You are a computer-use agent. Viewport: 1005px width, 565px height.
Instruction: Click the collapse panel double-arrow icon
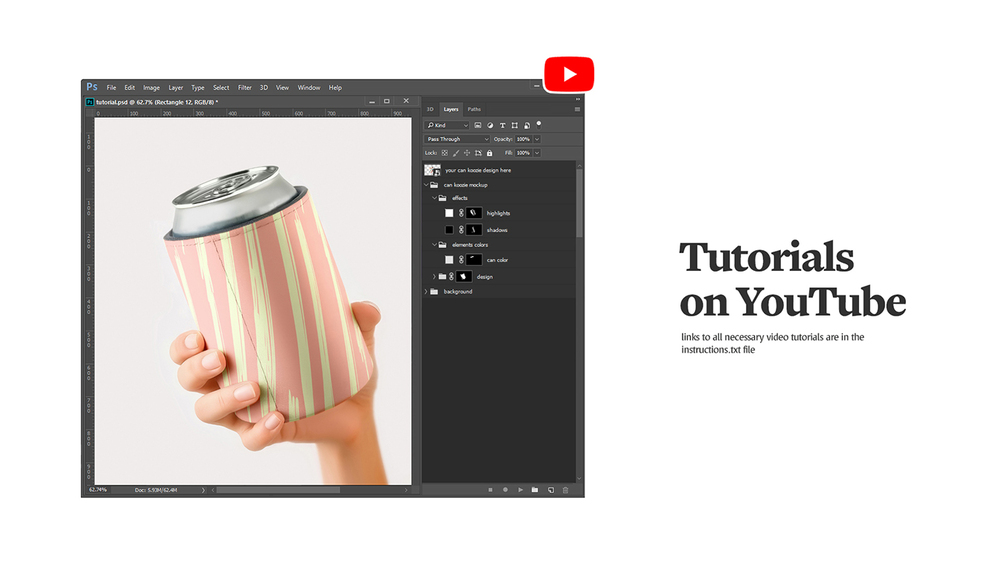tap(577, 99)
